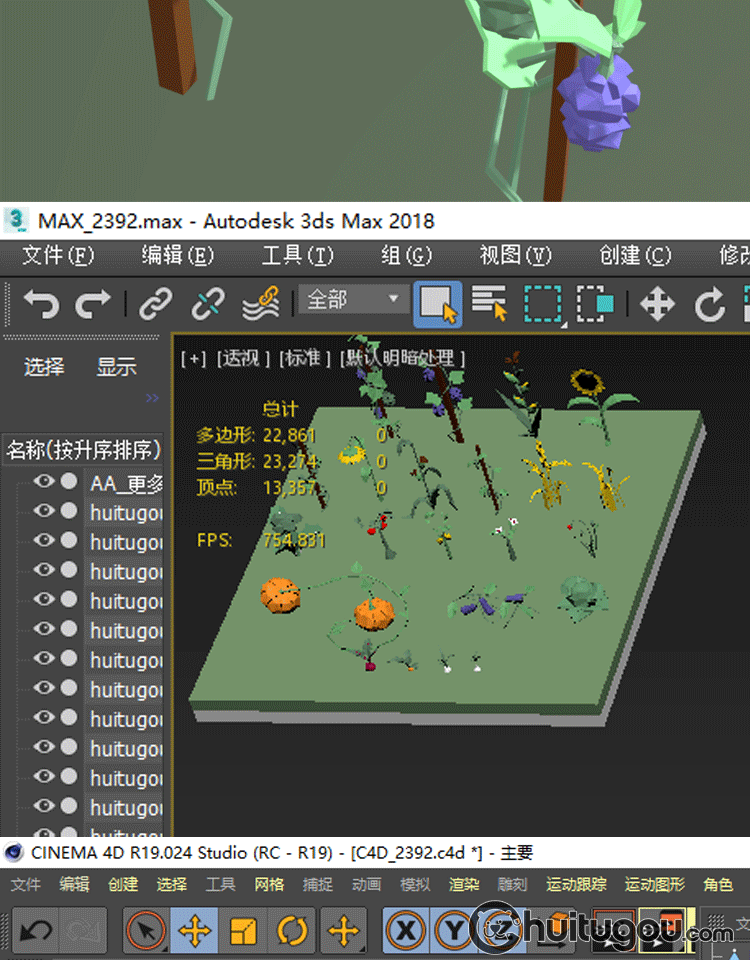Select the Unlink Selection tool (broken chain)

tap(208, 303)
